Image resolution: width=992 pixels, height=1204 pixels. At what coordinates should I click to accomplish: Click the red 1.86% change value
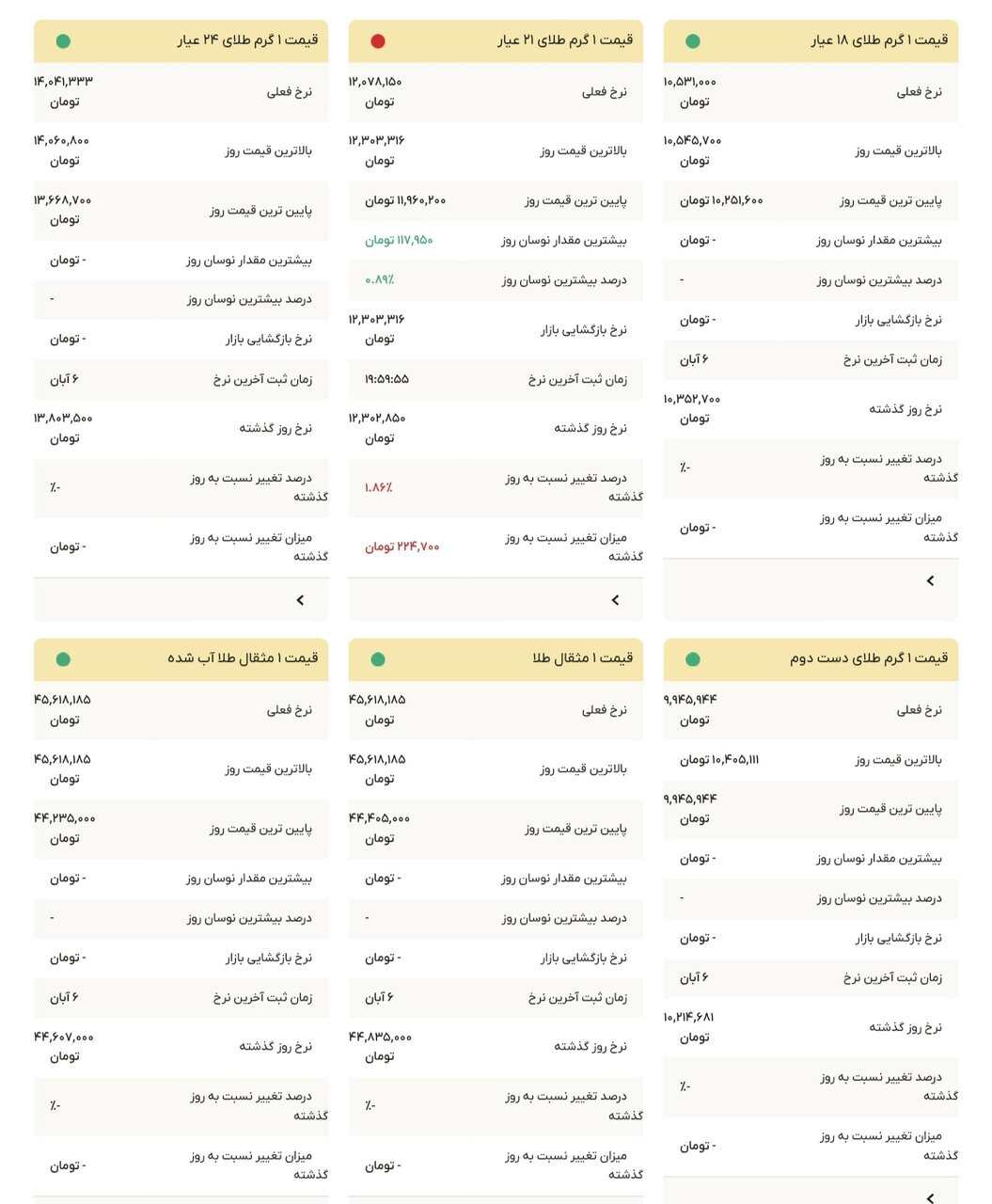tap(377, 486)
